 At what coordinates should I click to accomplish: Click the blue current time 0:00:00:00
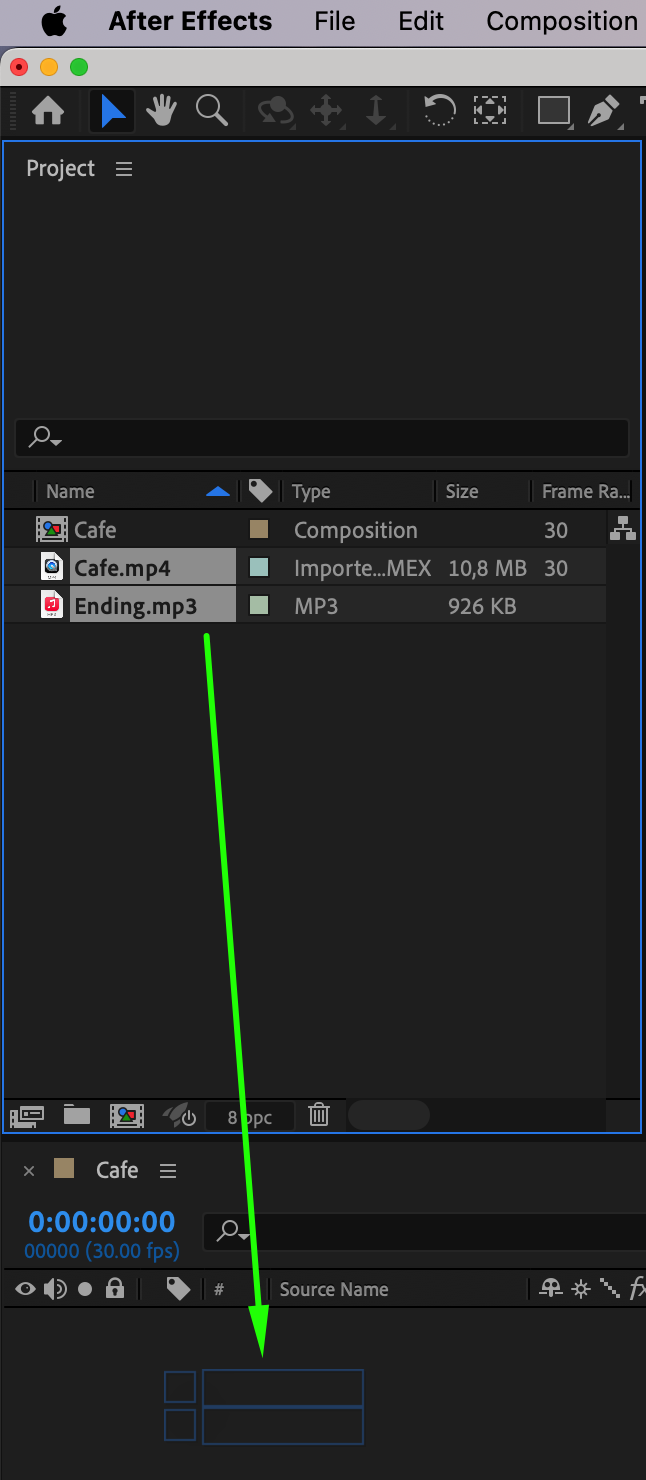(x=101, y=1221)
